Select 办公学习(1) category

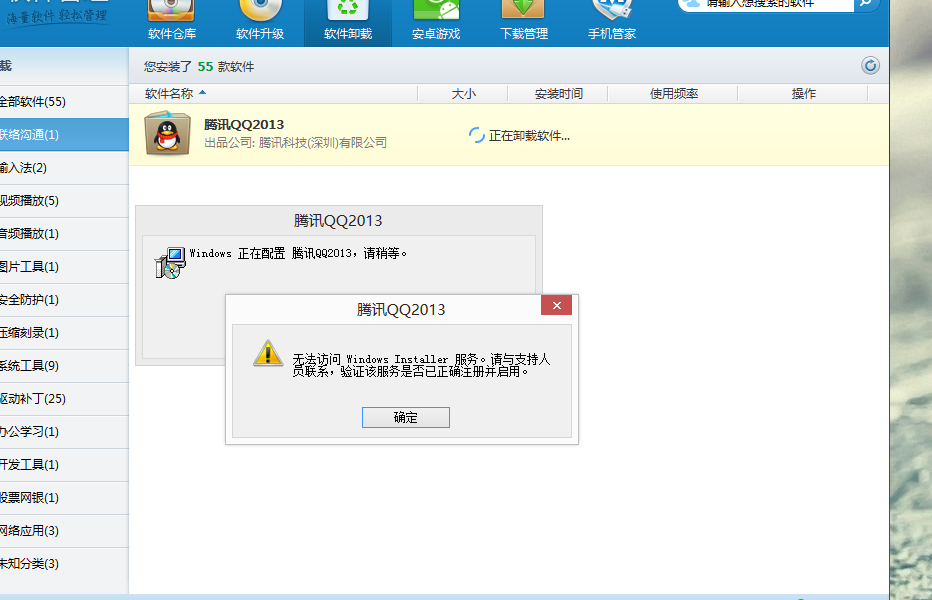click(x=64, y=432)
